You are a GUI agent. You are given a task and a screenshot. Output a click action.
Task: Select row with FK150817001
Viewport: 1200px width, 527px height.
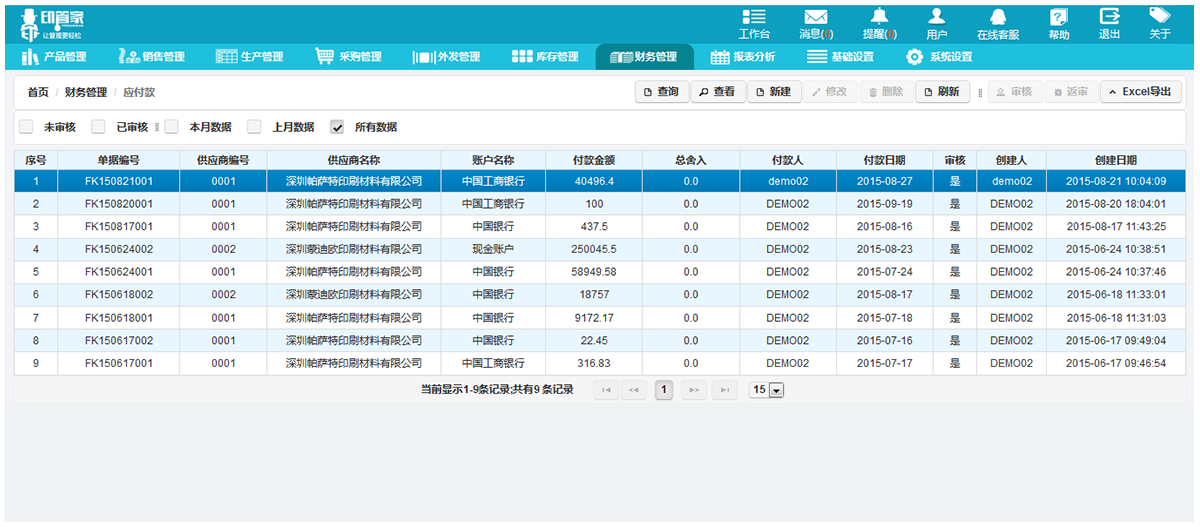600,226
